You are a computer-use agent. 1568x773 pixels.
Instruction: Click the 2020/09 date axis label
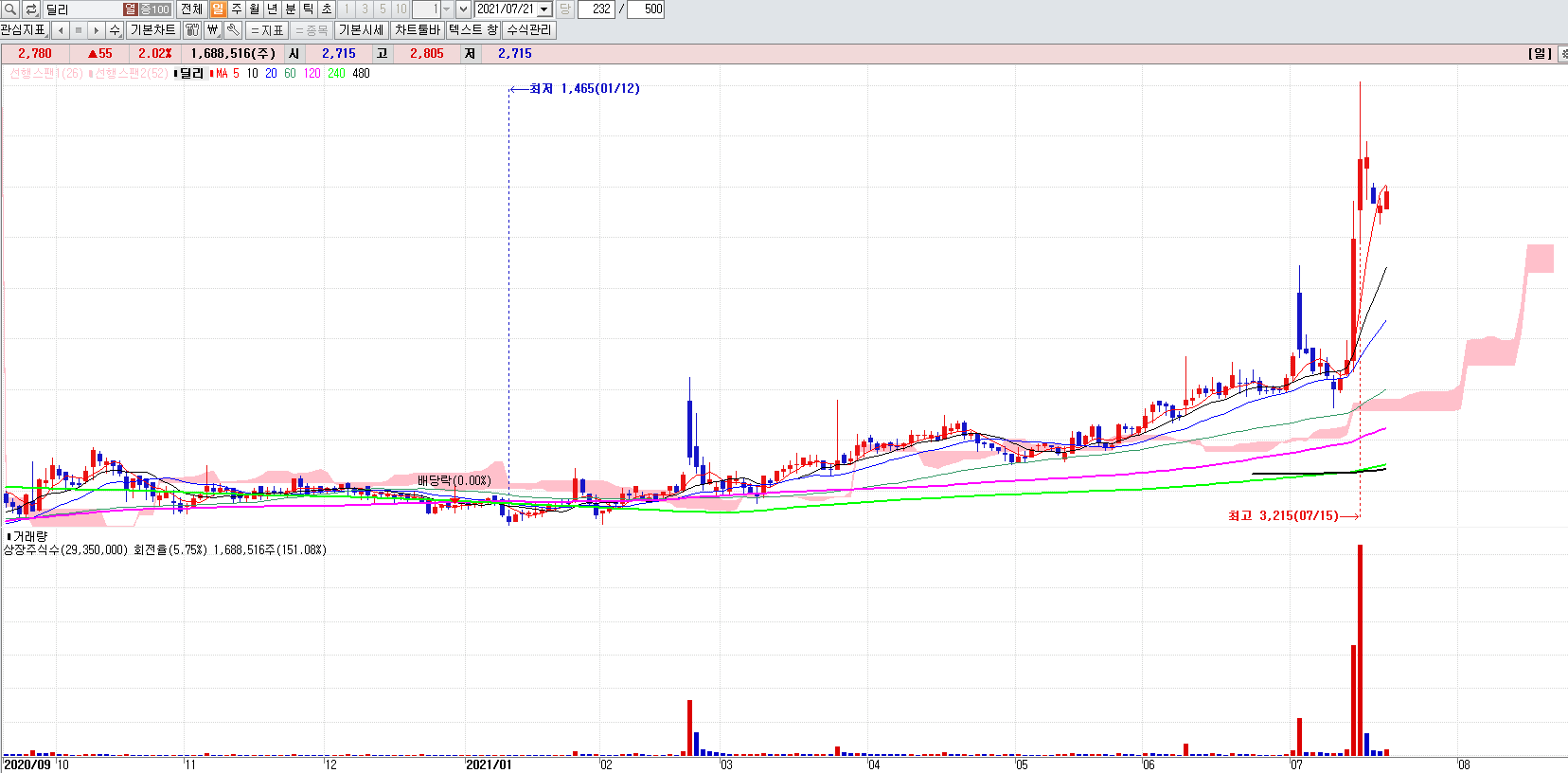click(x=27, y=764)
